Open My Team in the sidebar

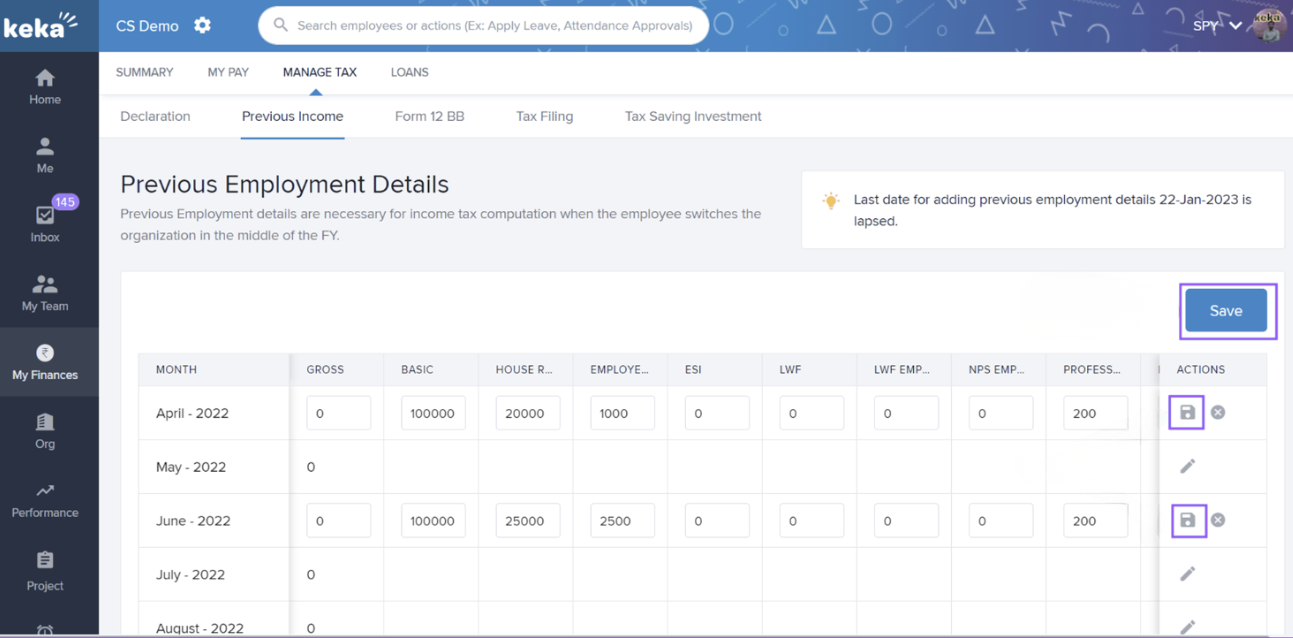[45, 293]
